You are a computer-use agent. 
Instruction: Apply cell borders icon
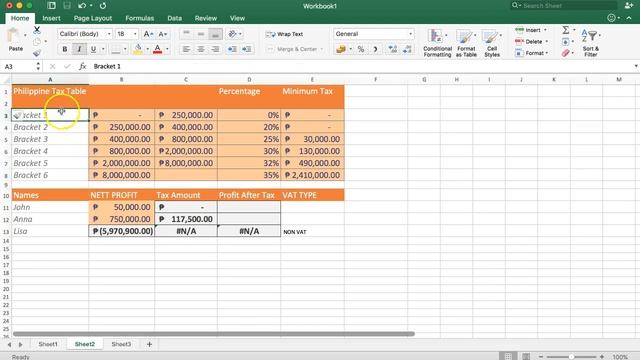coord(116,49)
